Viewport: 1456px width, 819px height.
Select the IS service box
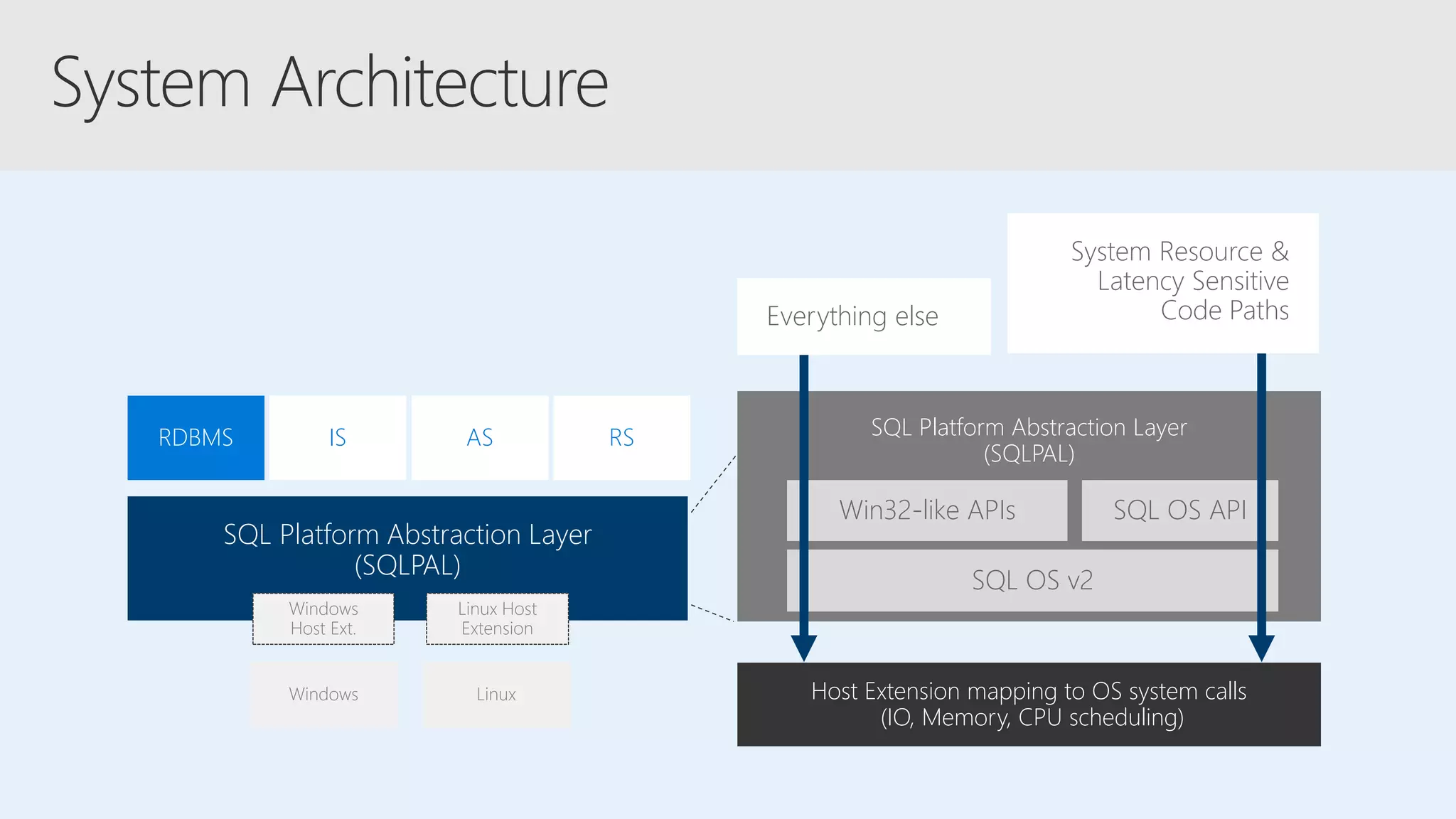coord(337,437)
